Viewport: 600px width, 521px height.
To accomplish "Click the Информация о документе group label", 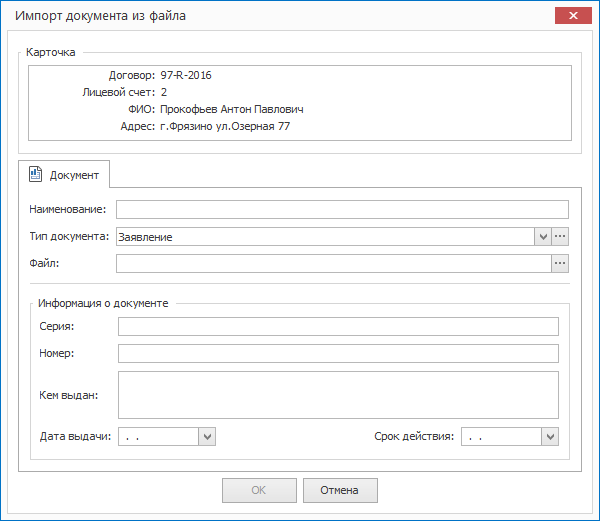I will (103, 303).
